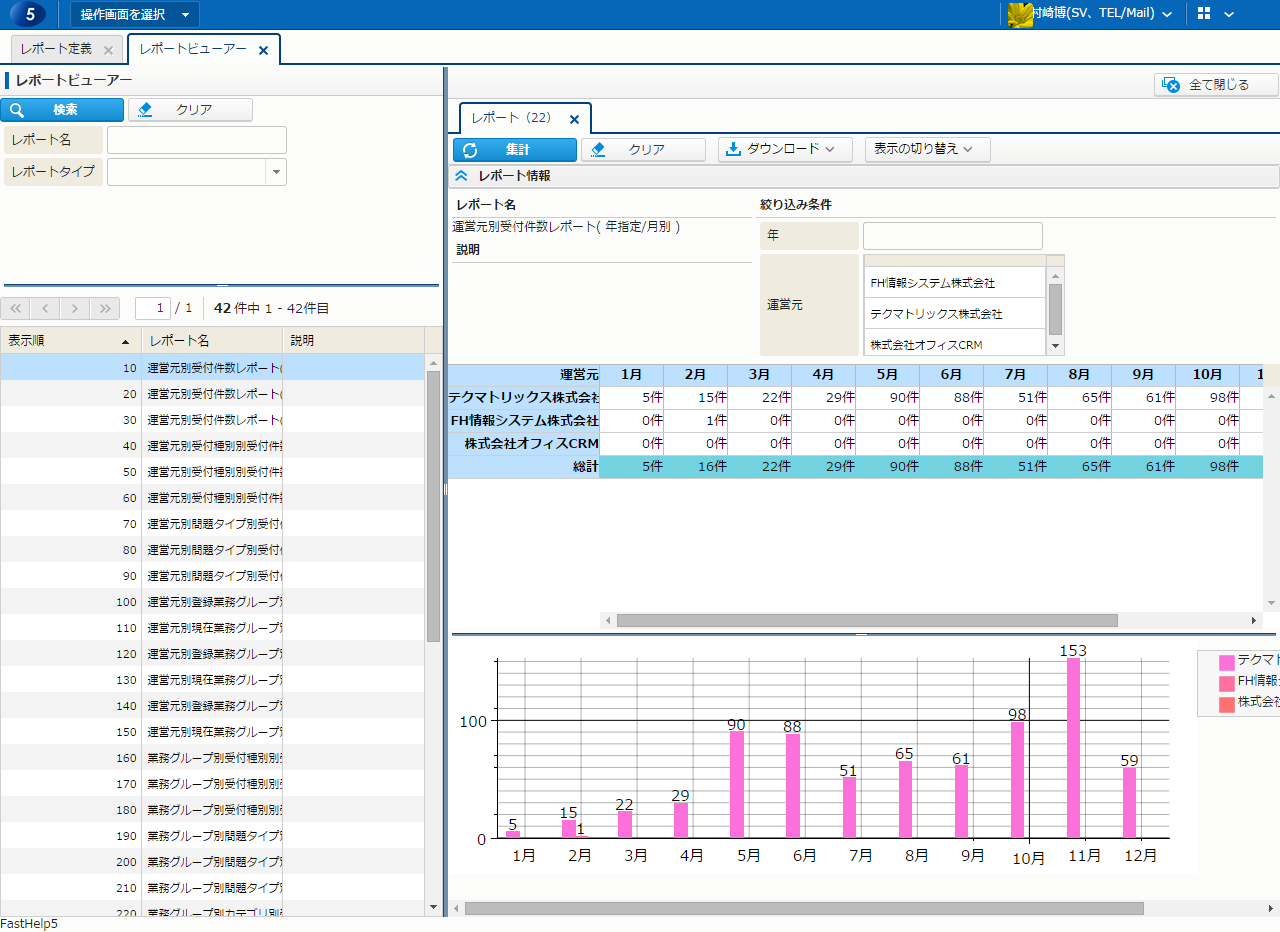The image size is (1280, 932).
Task: Click the 年 filter input field
Action: point(952,236)
